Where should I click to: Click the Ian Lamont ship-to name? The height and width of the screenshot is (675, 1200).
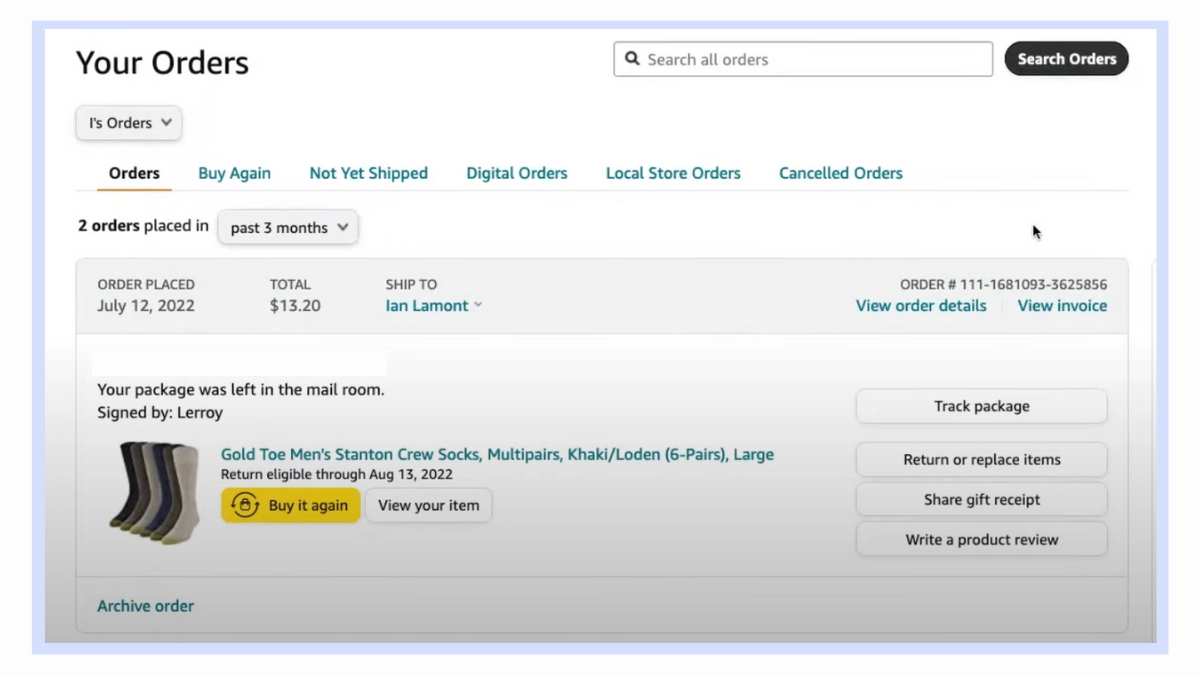427,306
